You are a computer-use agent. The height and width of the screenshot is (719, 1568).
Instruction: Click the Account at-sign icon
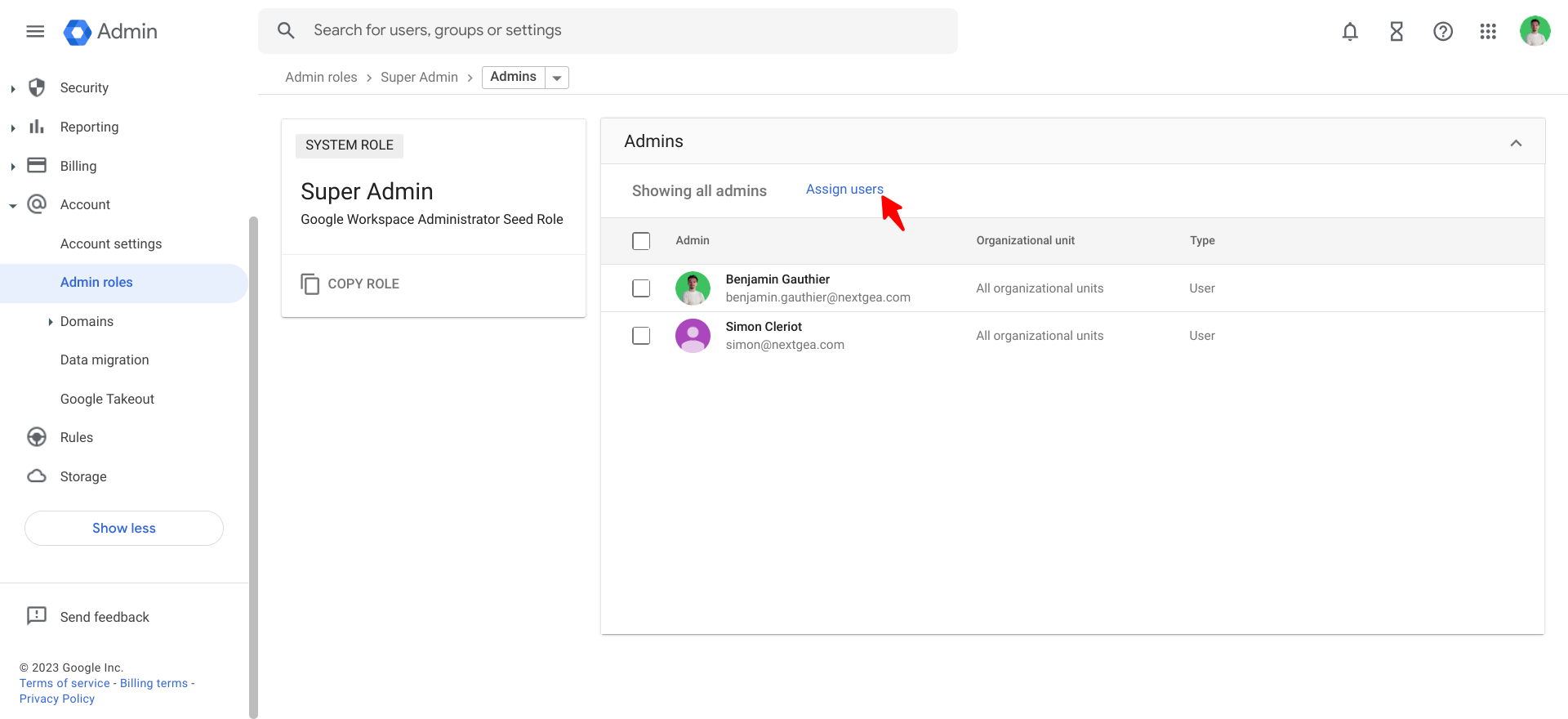click(x=37, y=204)
